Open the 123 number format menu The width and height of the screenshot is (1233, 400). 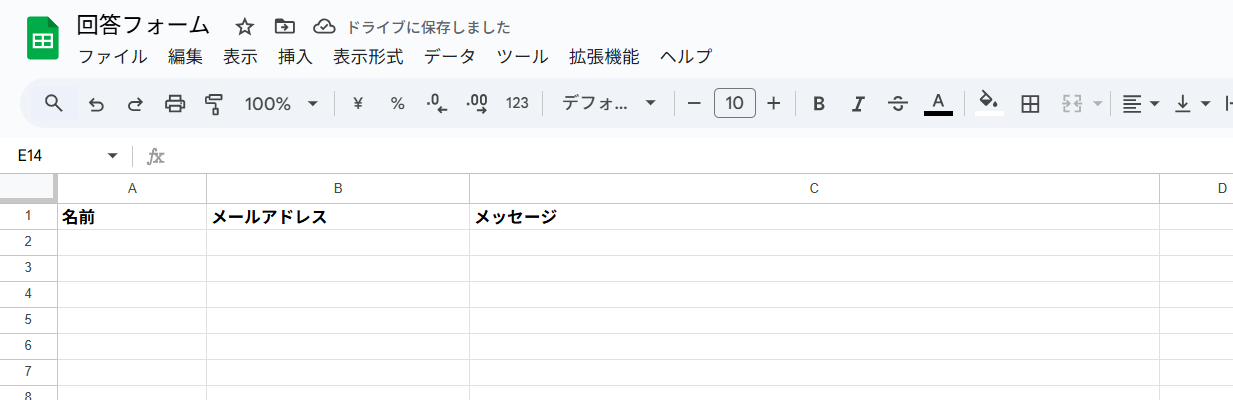517,103
